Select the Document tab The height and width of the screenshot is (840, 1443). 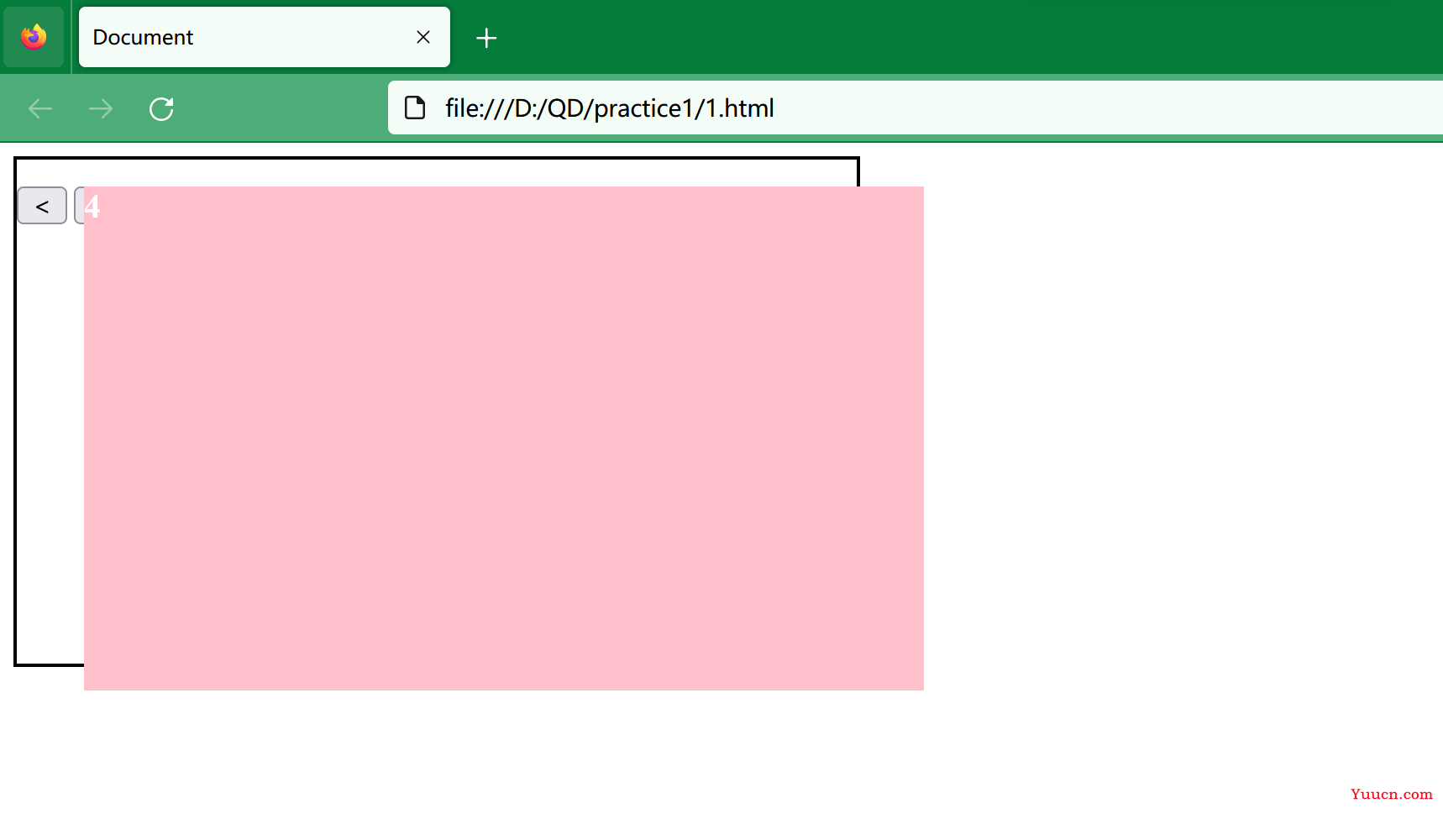[x=264, y=37]
